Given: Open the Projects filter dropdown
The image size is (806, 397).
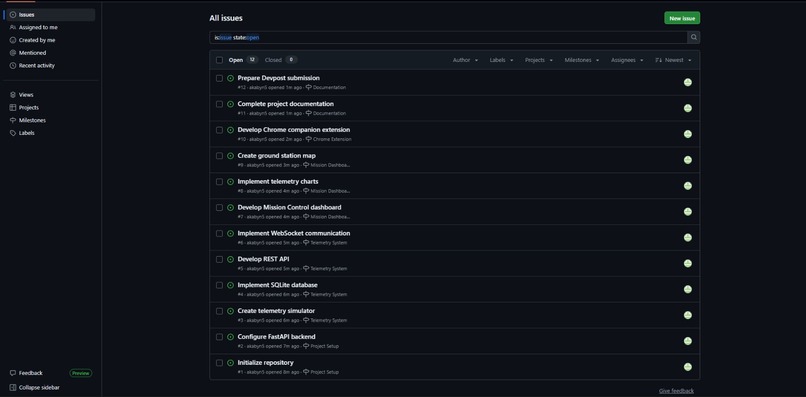Looking at the screenshot, I should [539, 60].
